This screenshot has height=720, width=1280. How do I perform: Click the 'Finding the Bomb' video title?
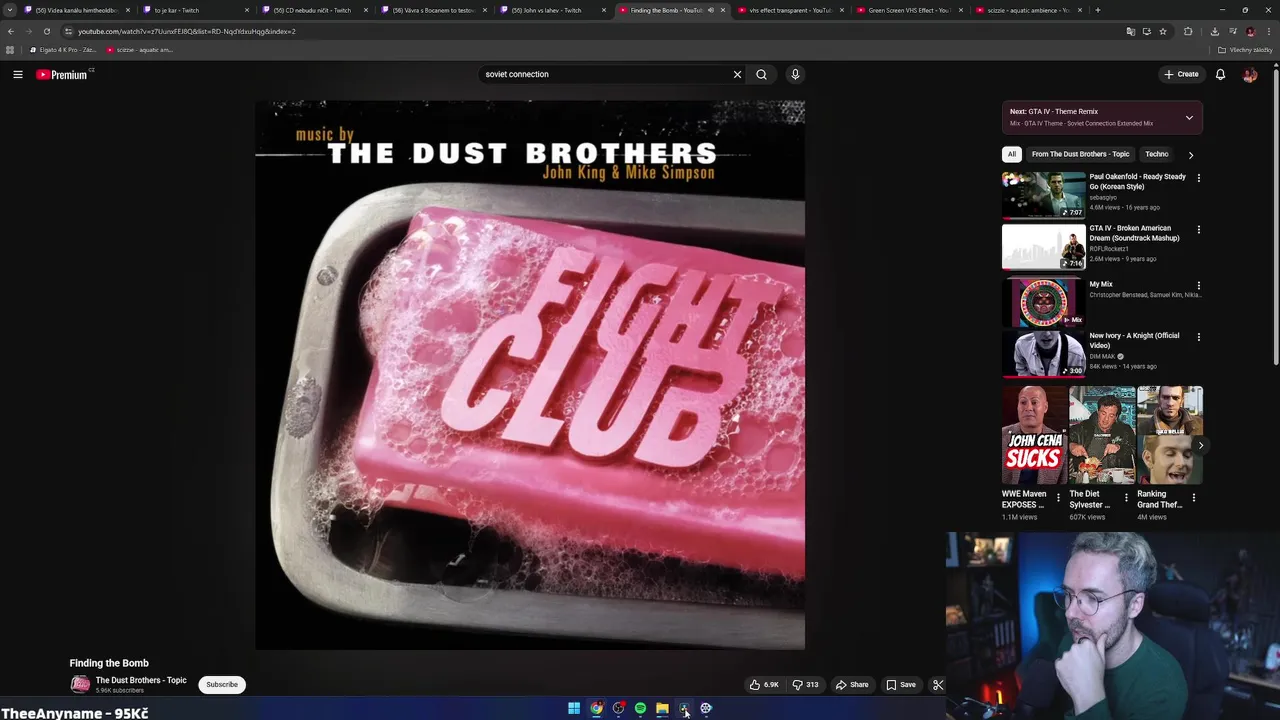pos(109,663)
